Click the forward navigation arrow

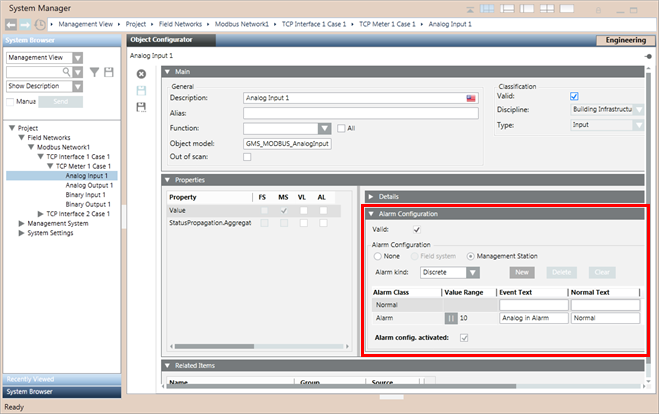(24, 22)
